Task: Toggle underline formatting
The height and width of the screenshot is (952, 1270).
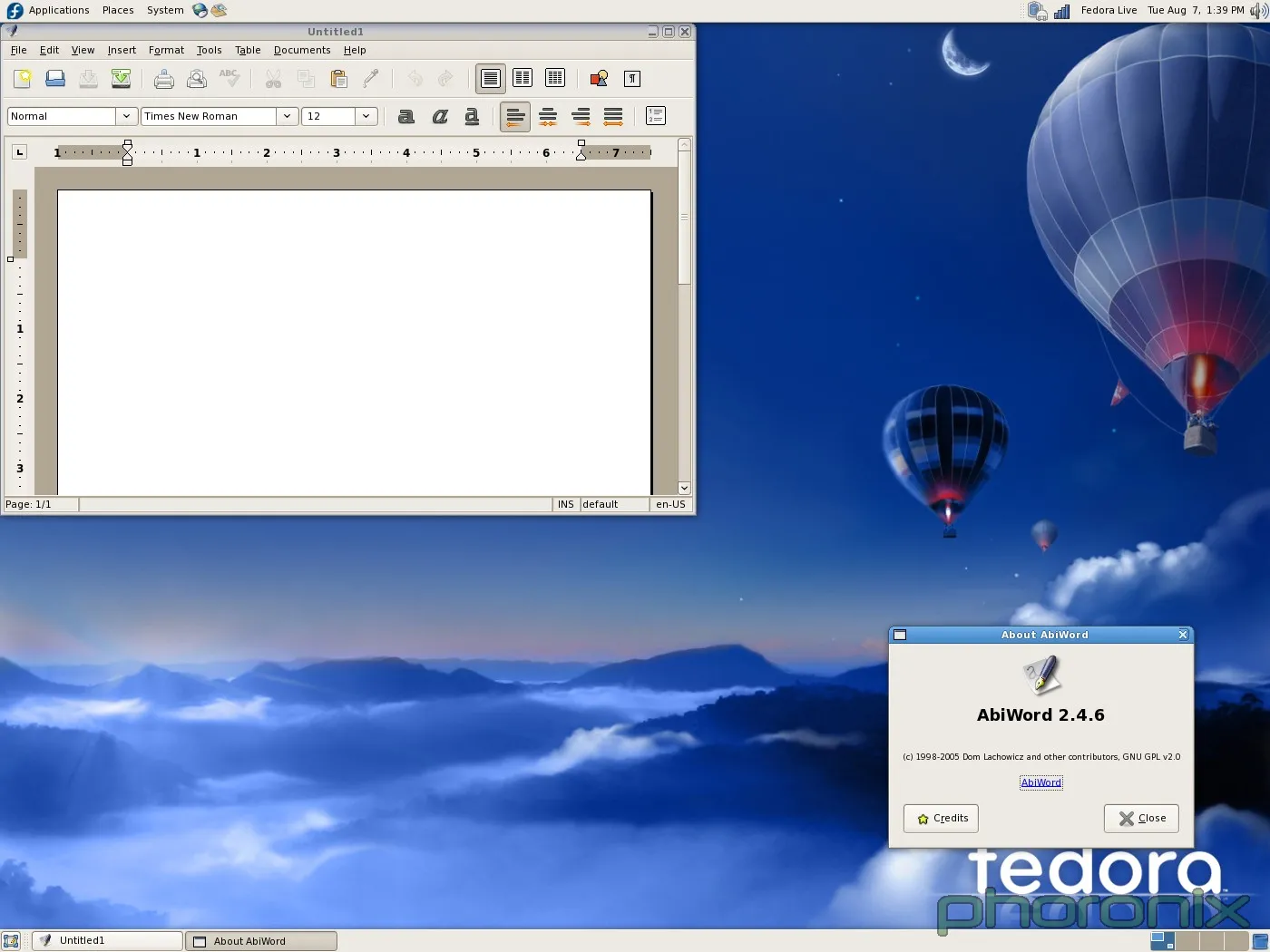Action: (x=472, y=116)
